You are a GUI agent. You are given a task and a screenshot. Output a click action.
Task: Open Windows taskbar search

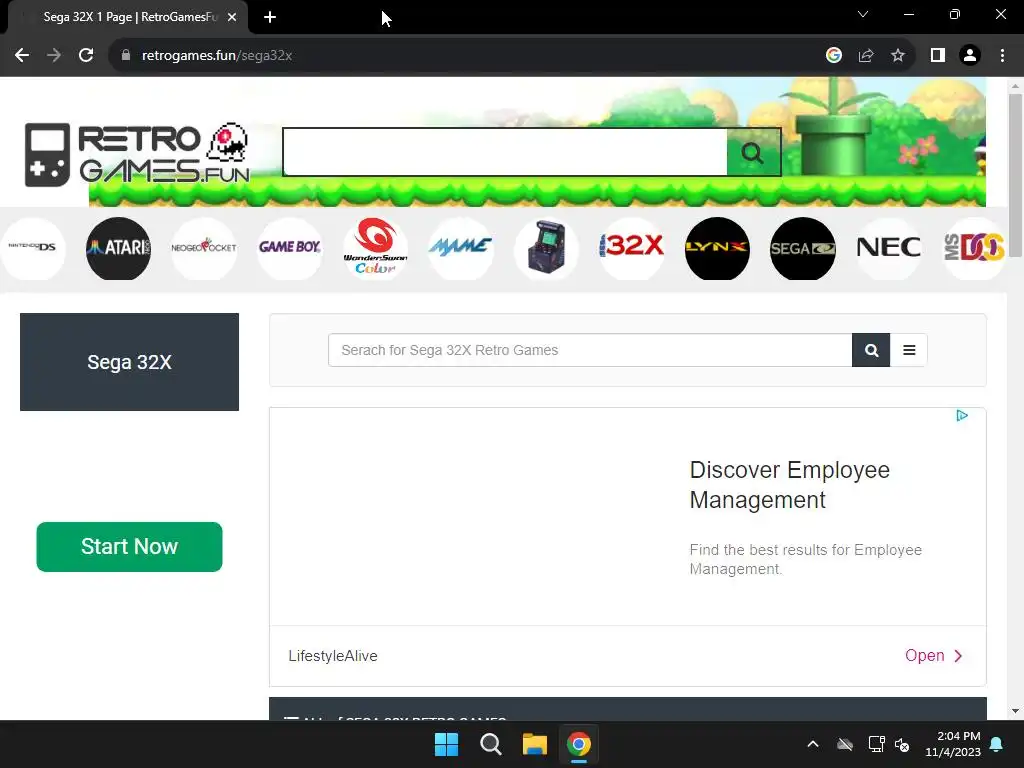490,744
